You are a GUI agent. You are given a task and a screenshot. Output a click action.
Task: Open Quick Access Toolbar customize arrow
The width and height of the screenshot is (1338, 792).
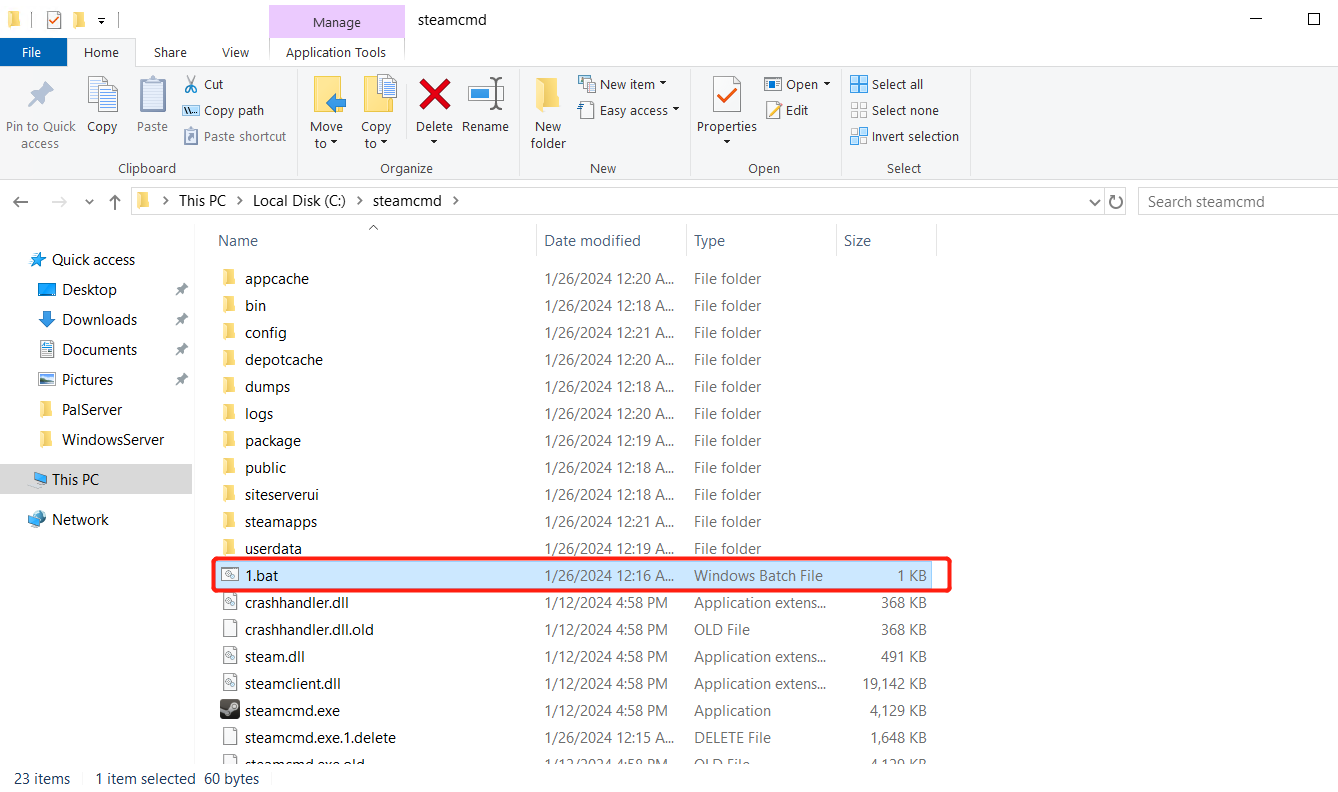[101, 20]
